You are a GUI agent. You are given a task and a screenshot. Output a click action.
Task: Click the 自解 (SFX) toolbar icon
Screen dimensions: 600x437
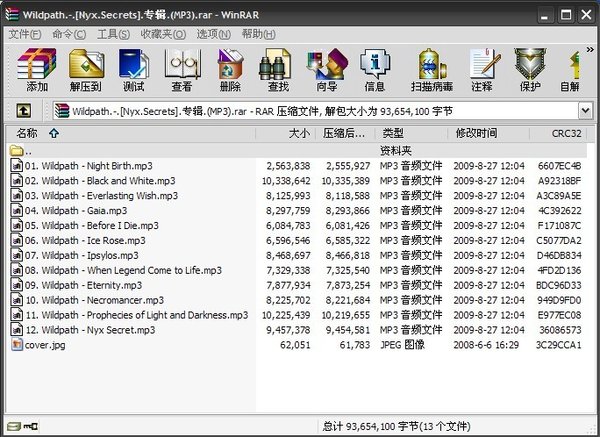click(x=570, y=70)
